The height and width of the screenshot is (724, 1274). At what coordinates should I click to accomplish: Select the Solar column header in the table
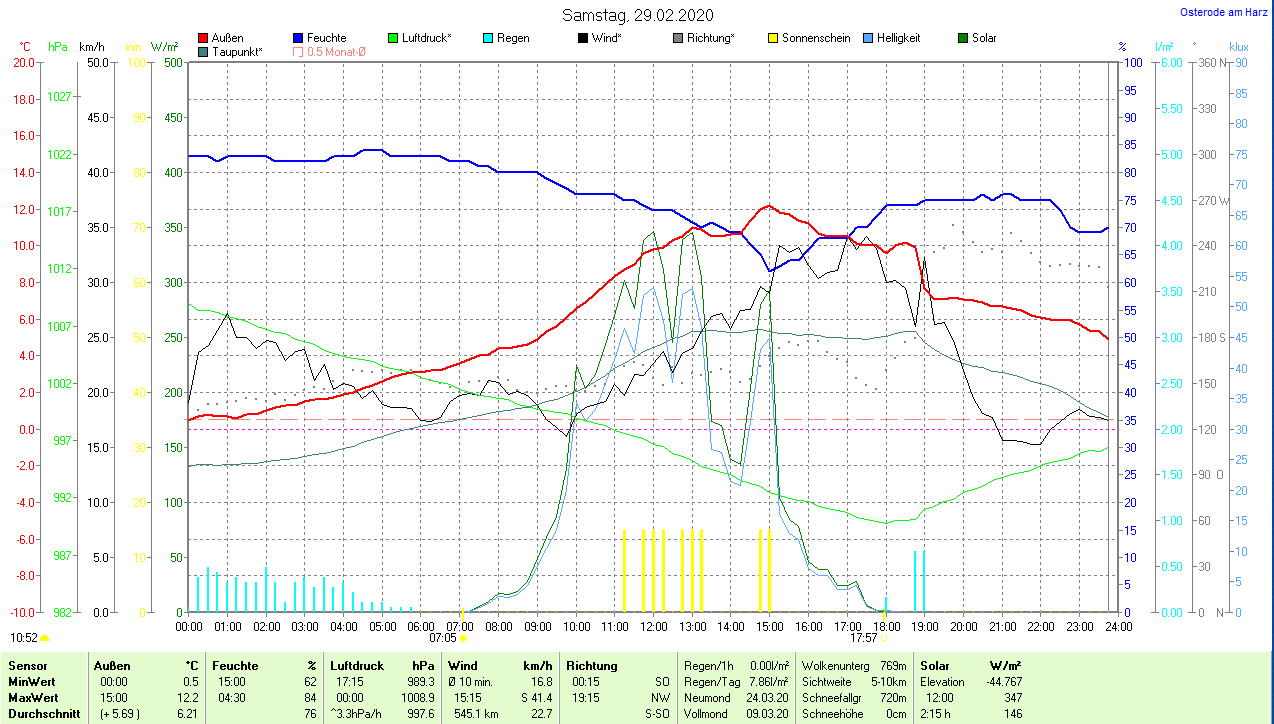coord(935,666)
